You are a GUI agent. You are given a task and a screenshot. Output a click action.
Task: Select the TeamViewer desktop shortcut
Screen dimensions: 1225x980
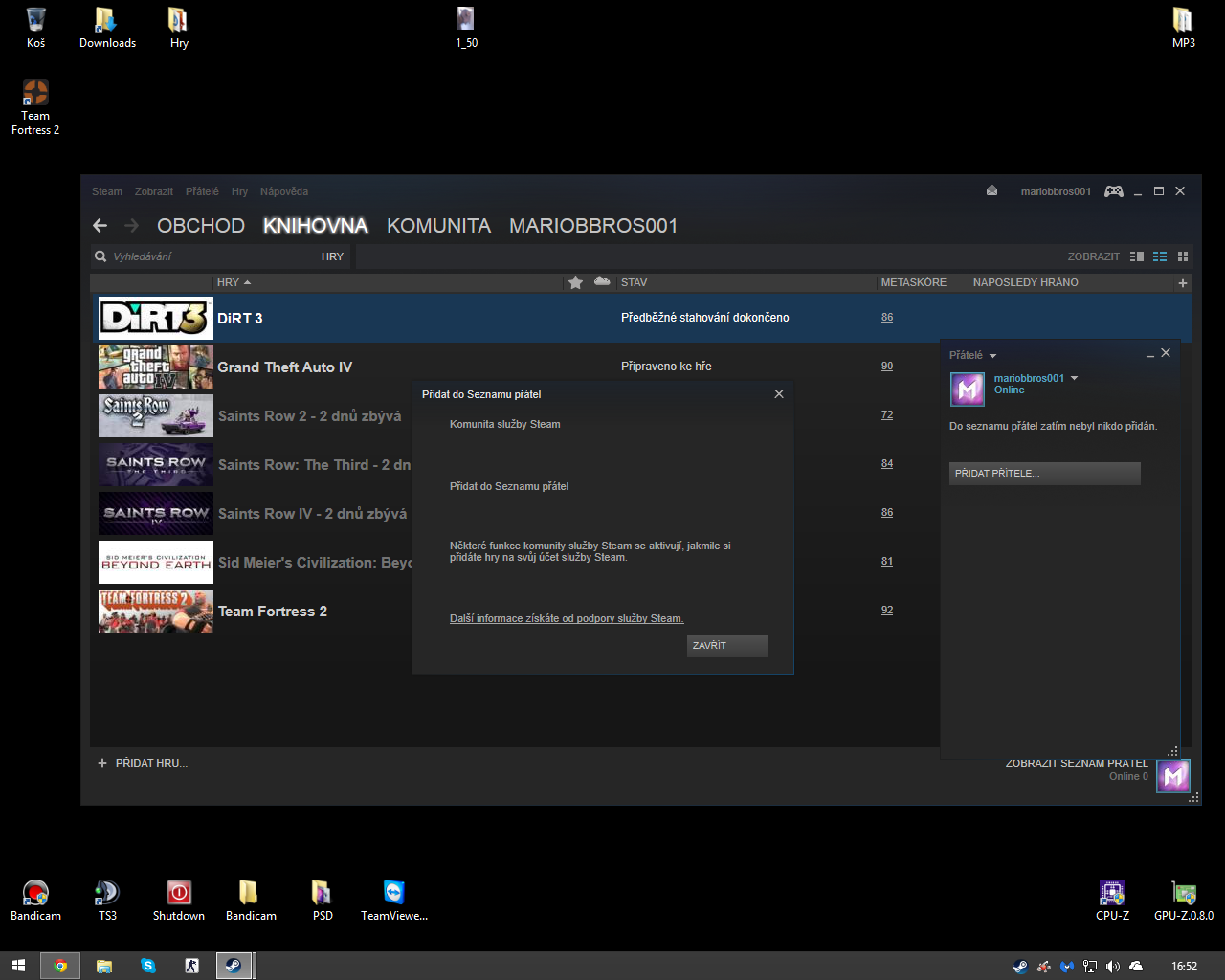coord(394,901)
